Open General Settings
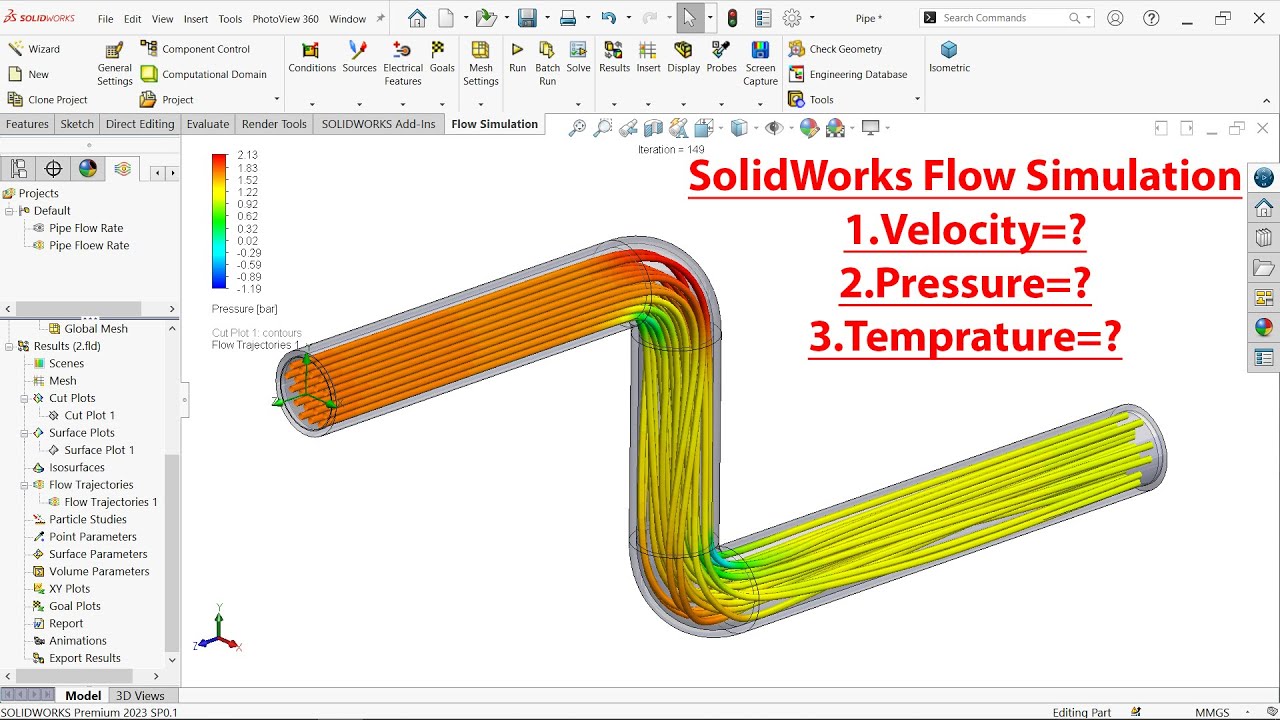This screenshot has width=1280, height=720. [114, 63]
